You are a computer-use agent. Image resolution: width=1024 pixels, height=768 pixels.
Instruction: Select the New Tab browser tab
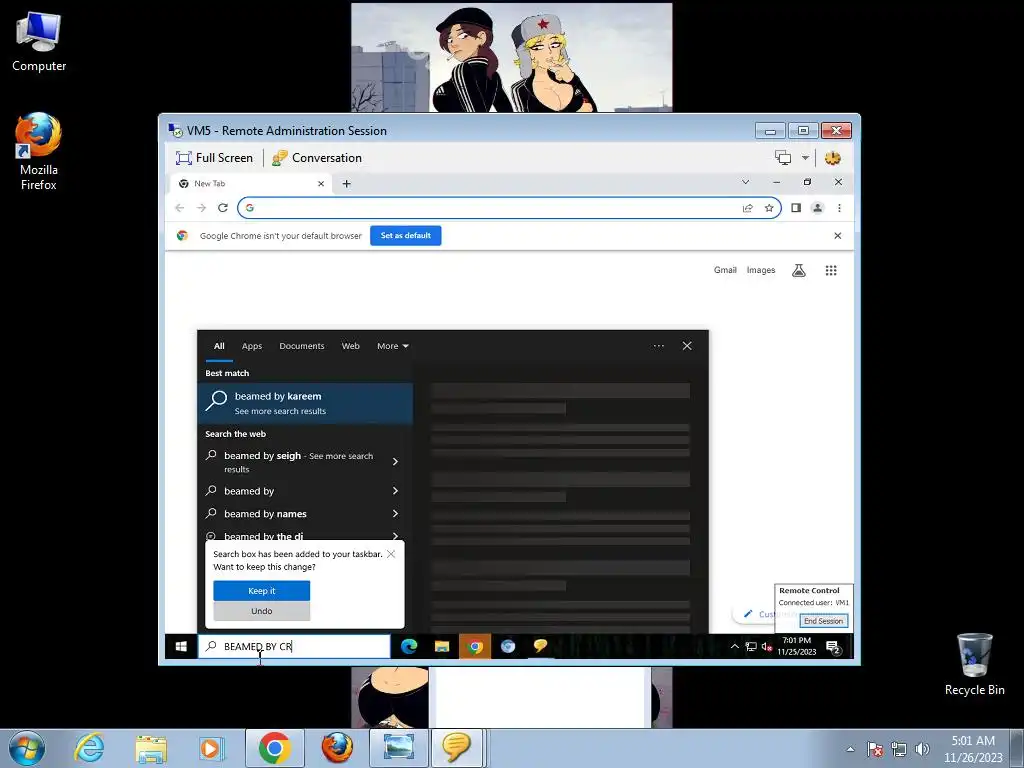[x=251, y=184]
